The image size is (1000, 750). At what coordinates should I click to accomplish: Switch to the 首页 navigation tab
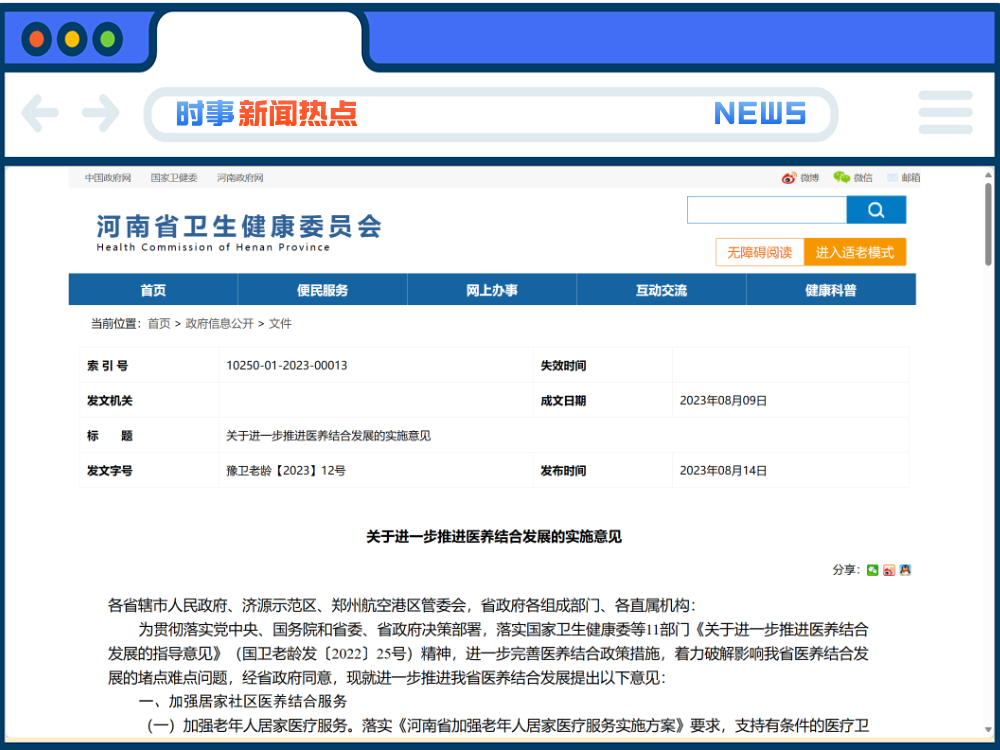pos(152,289)
